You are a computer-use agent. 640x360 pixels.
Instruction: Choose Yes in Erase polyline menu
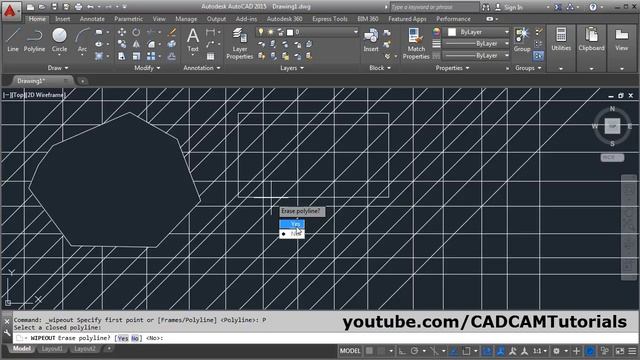point(292,224)
